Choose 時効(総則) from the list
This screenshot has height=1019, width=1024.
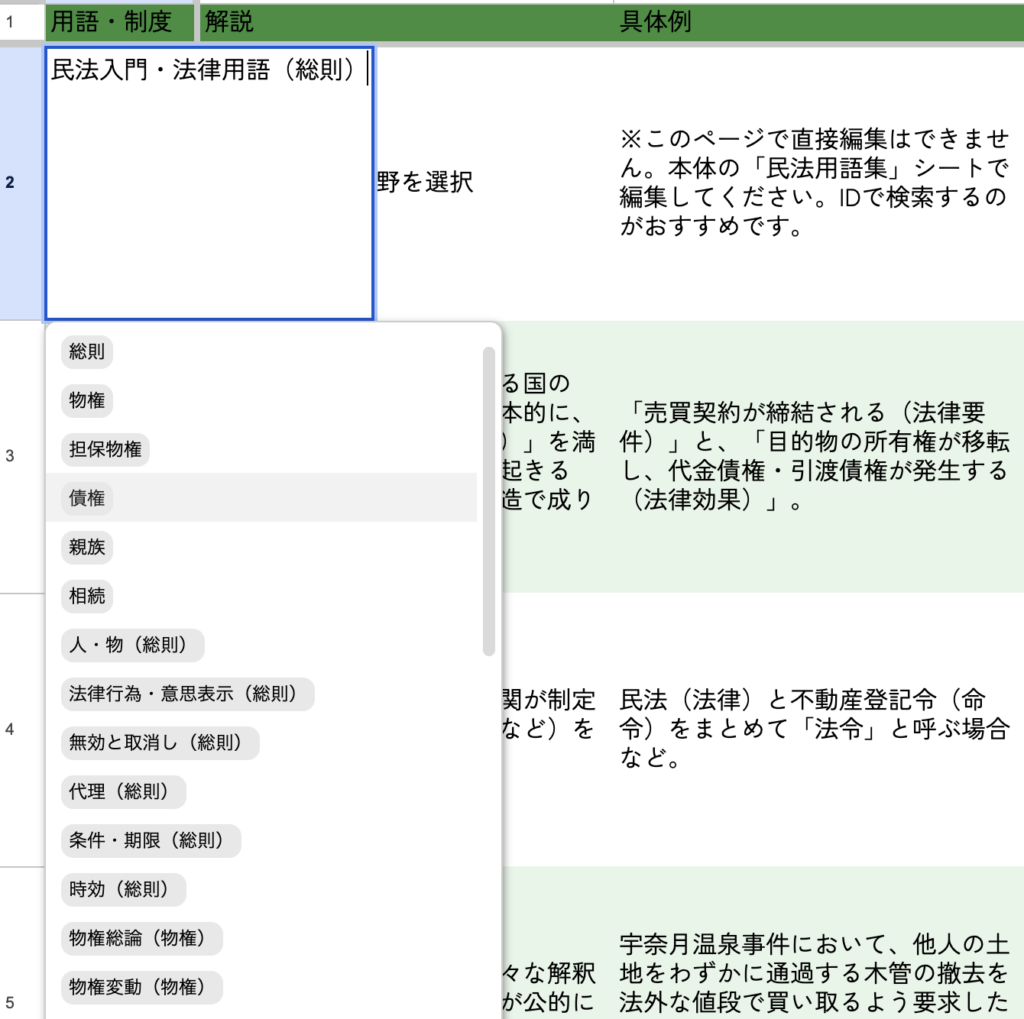coord(123,889)
